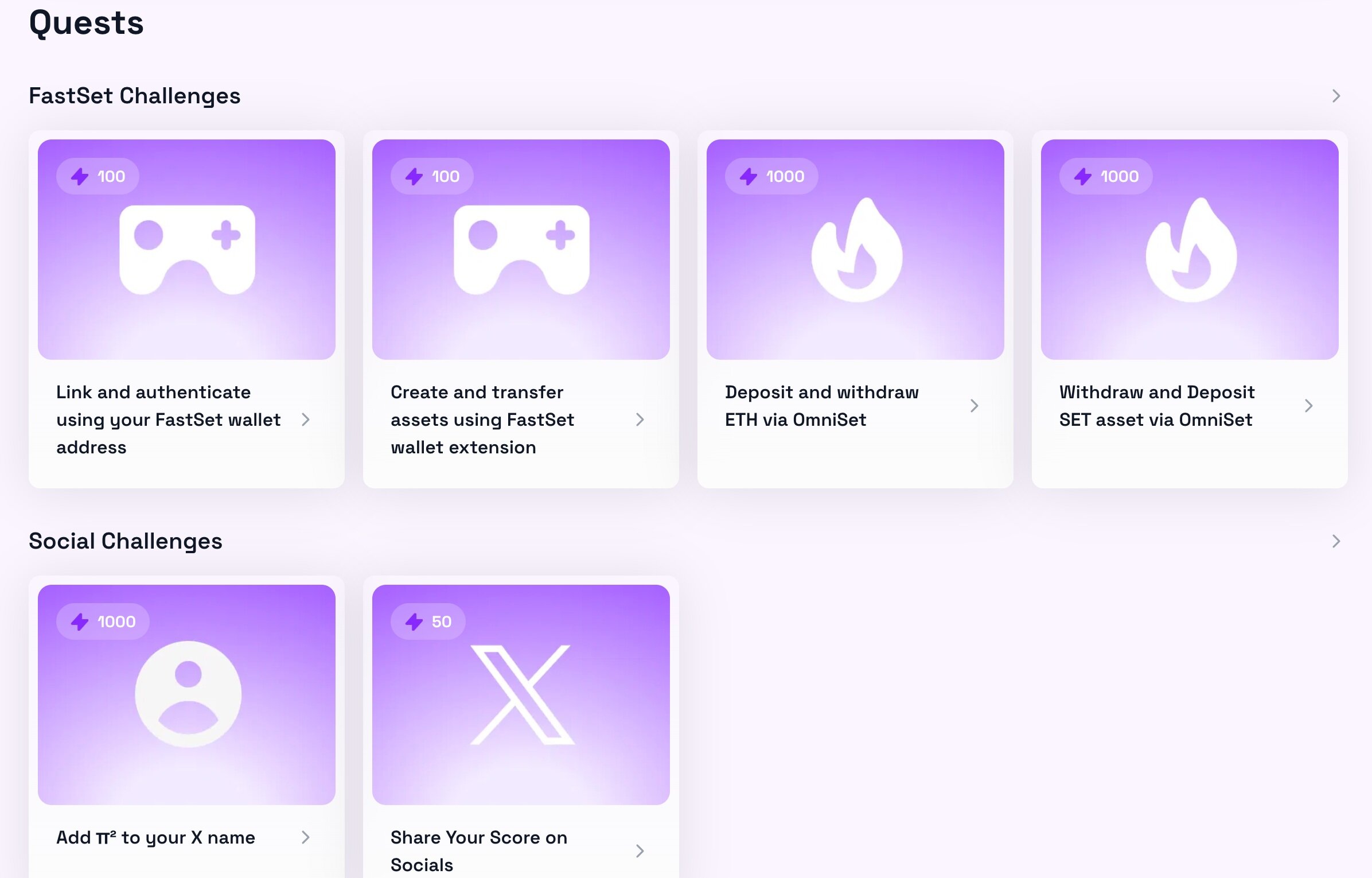The height and width of the screenshot is (878, 1372).
Task: Open chevron beside Deposit and withdraw ETH
Action: 974,406
